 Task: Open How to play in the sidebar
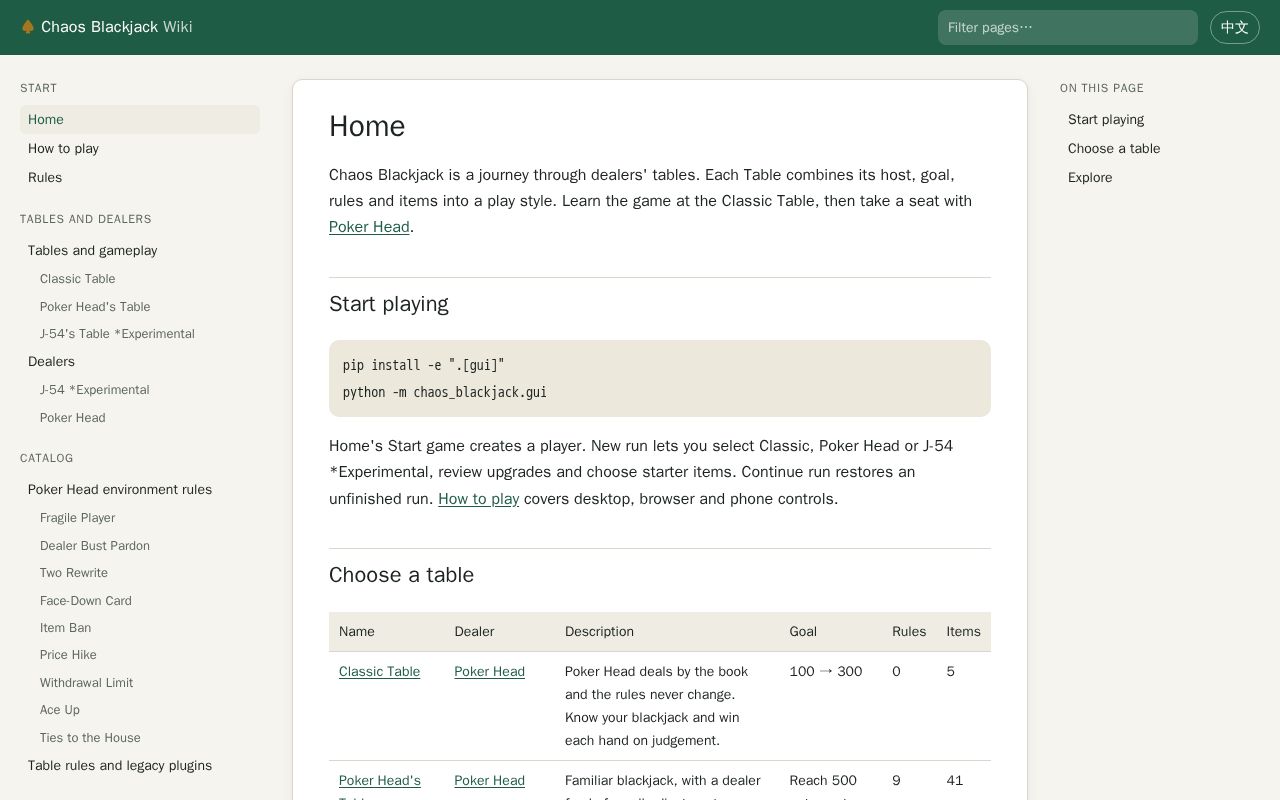[140, 149]
